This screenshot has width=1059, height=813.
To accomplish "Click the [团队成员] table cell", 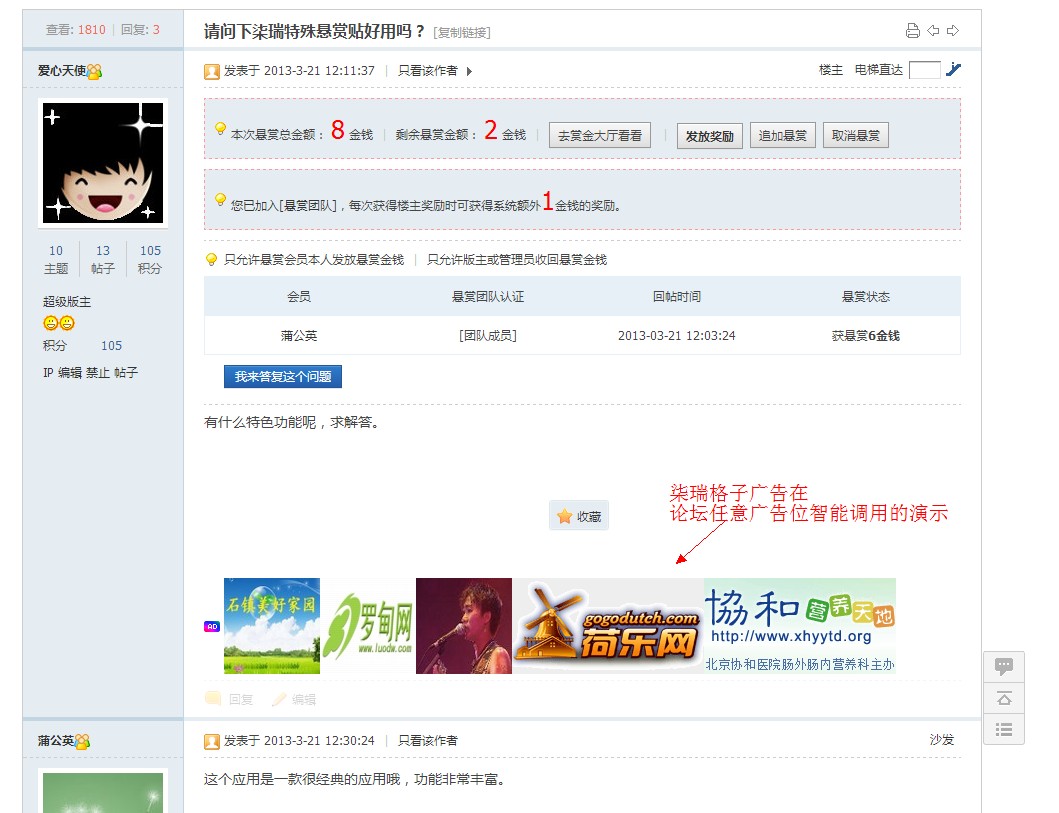I will pyautogui.click(x=488, y=336).
